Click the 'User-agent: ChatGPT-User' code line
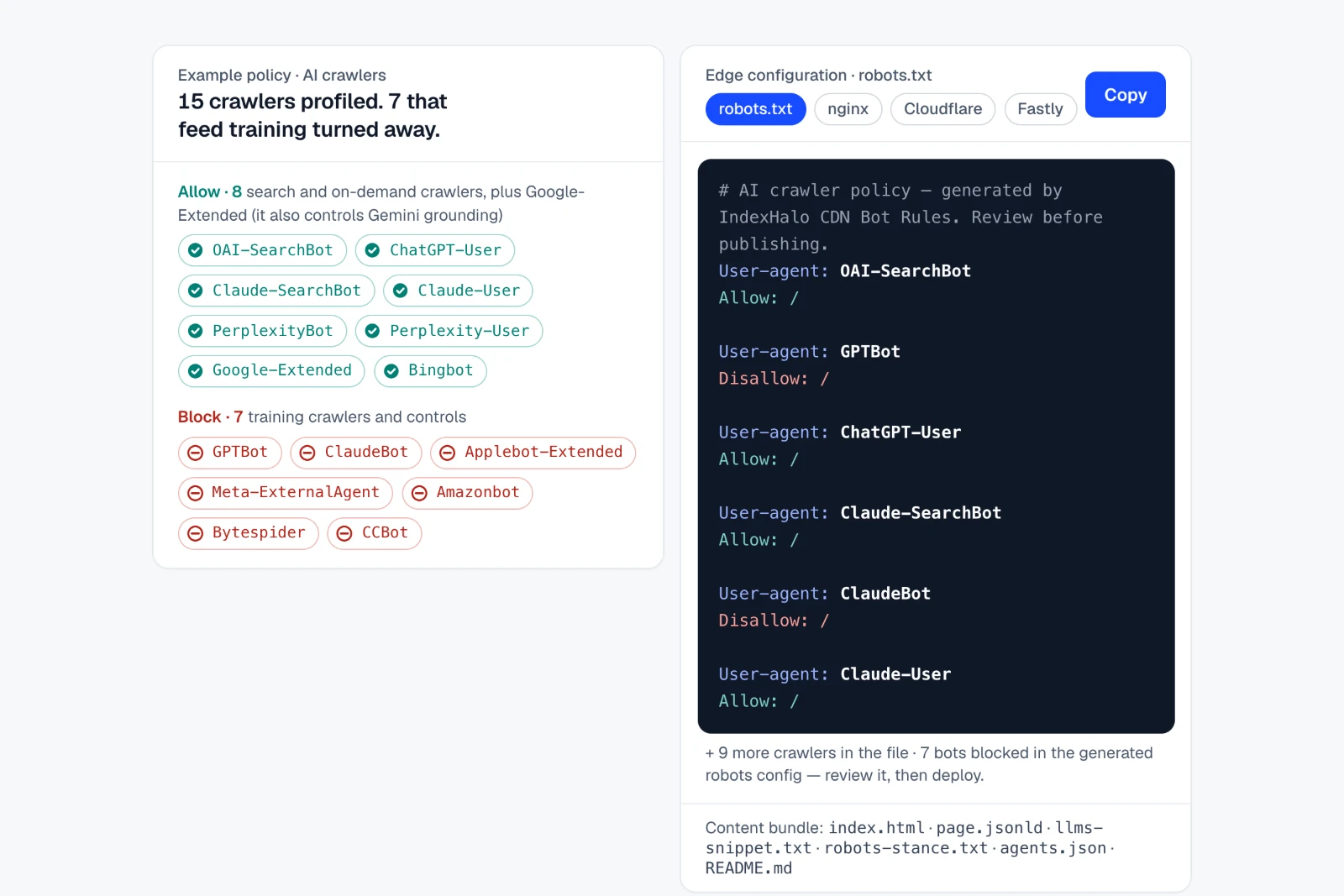Screen dimensions: 1344x896 (839, 432)
